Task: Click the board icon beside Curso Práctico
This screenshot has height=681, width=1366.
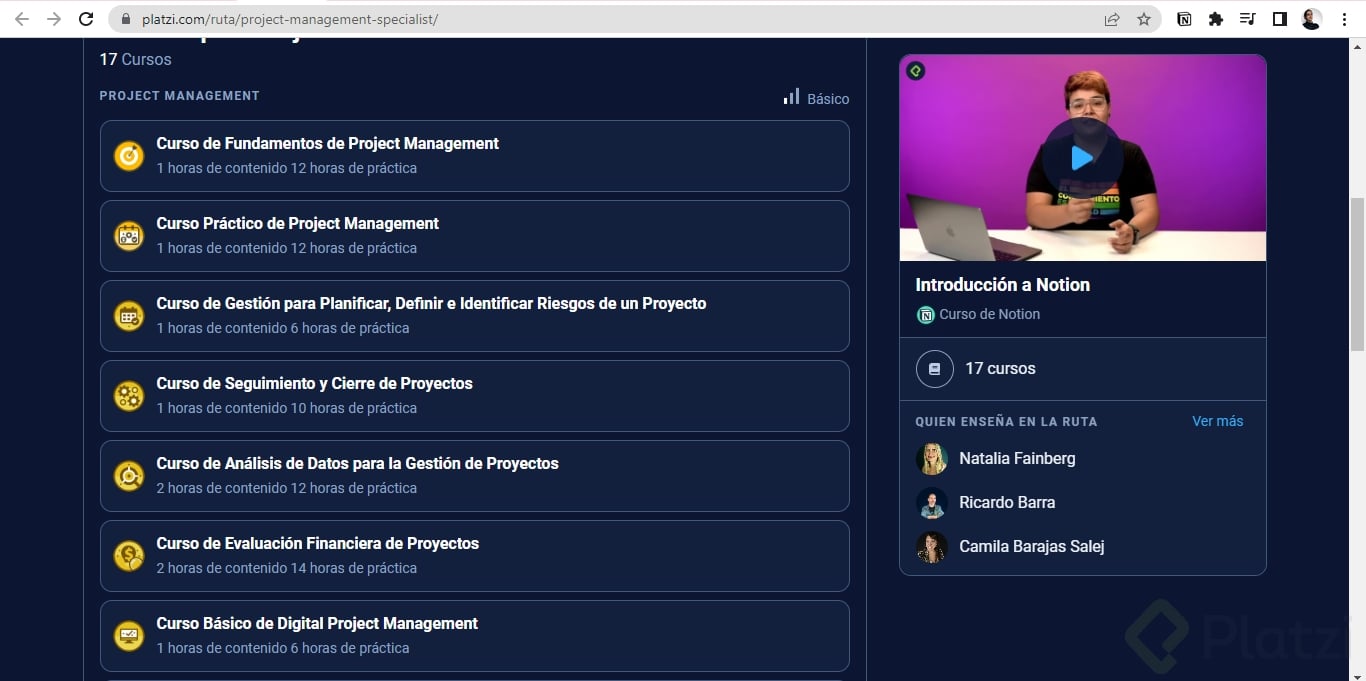Action: click(129, 236)
